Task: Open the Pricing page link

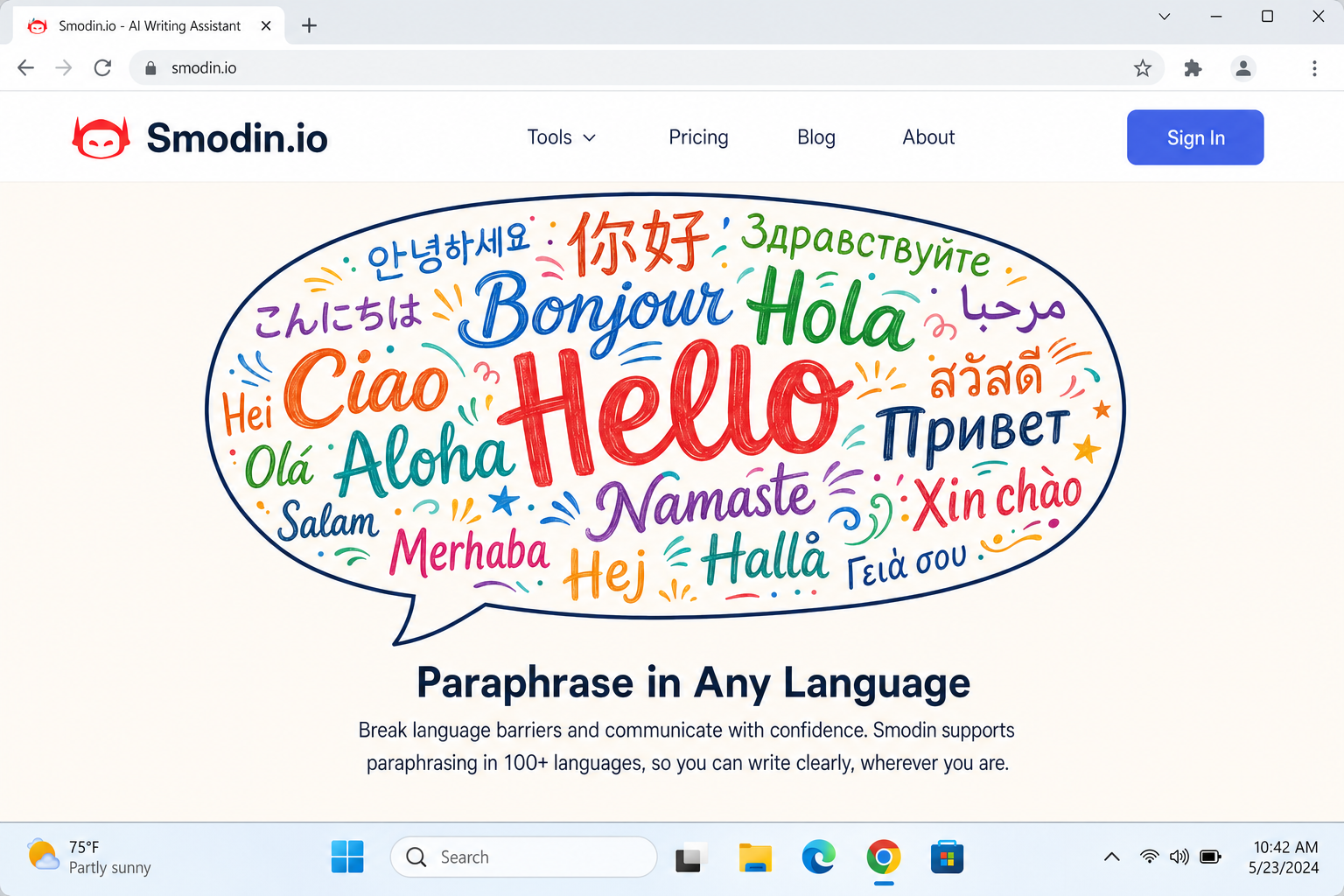Action: pyautogui.click(x=698, y=137)
